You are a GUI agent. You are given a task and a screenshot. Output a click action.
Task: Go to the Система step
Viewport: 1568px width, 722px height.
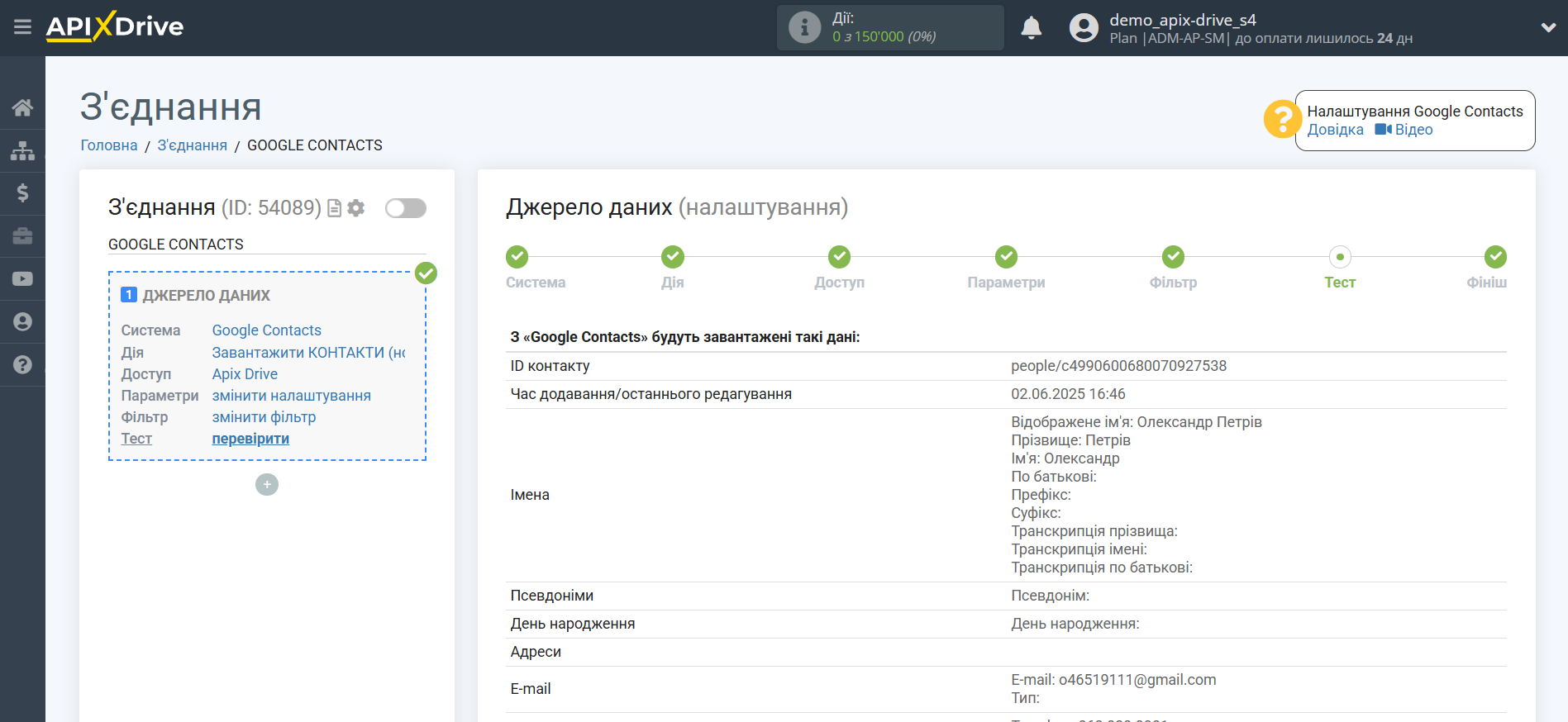(x=517, y=257)
